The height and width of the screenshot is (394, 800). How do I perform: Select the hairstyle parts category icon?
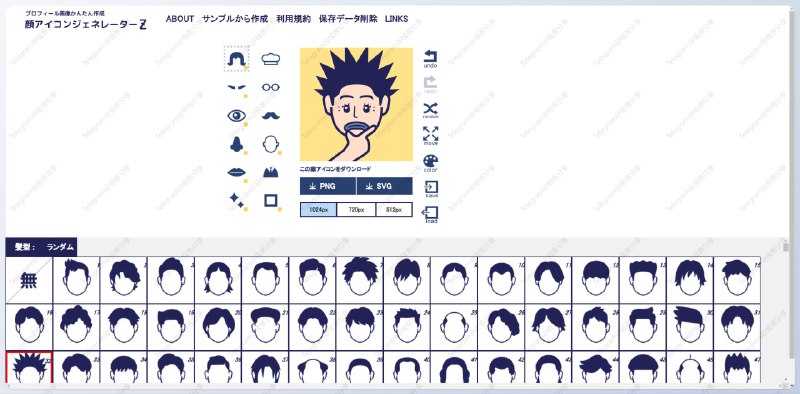point(236,59)
